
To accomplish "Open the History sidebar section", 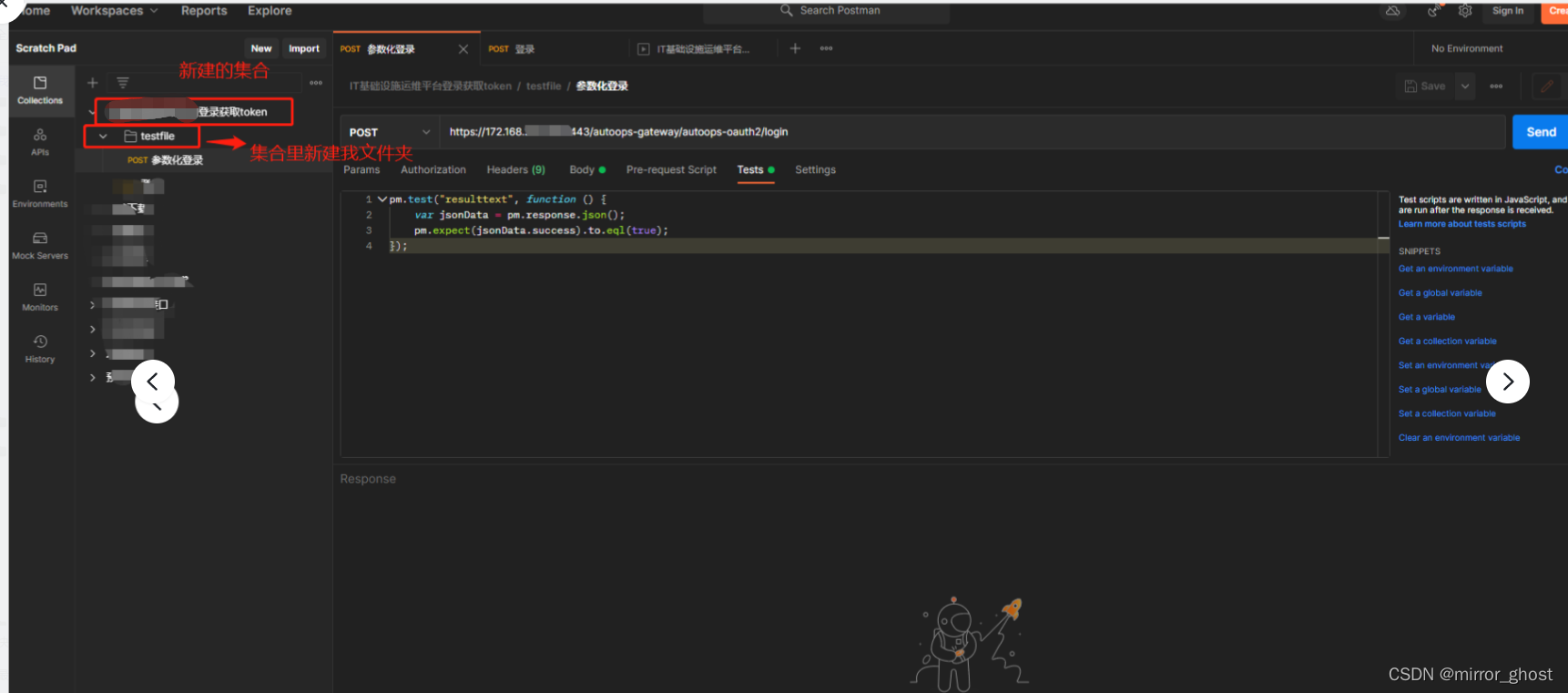I will (40, 350).
